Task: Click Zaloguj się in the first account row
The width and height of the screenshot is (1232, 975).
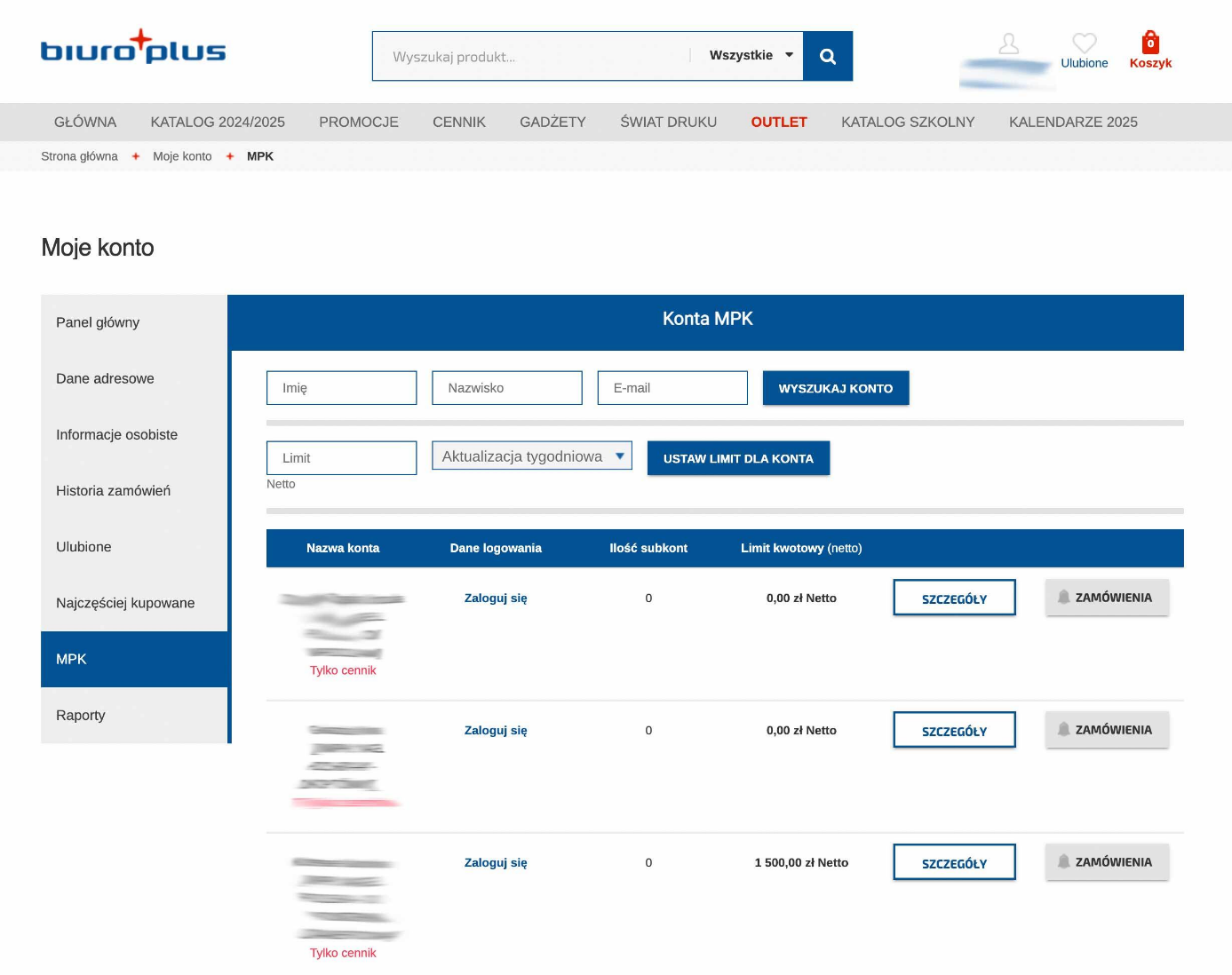Action: point(496,598)
